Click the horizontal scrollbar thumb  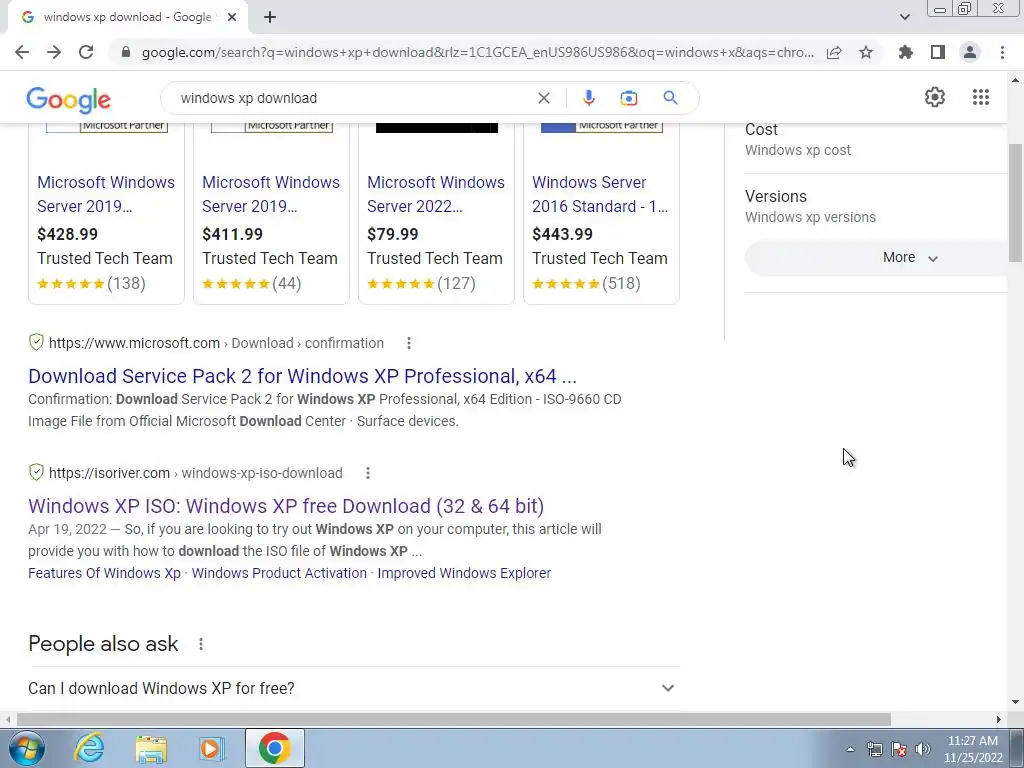pyautogui.click(x=454, y=719)
